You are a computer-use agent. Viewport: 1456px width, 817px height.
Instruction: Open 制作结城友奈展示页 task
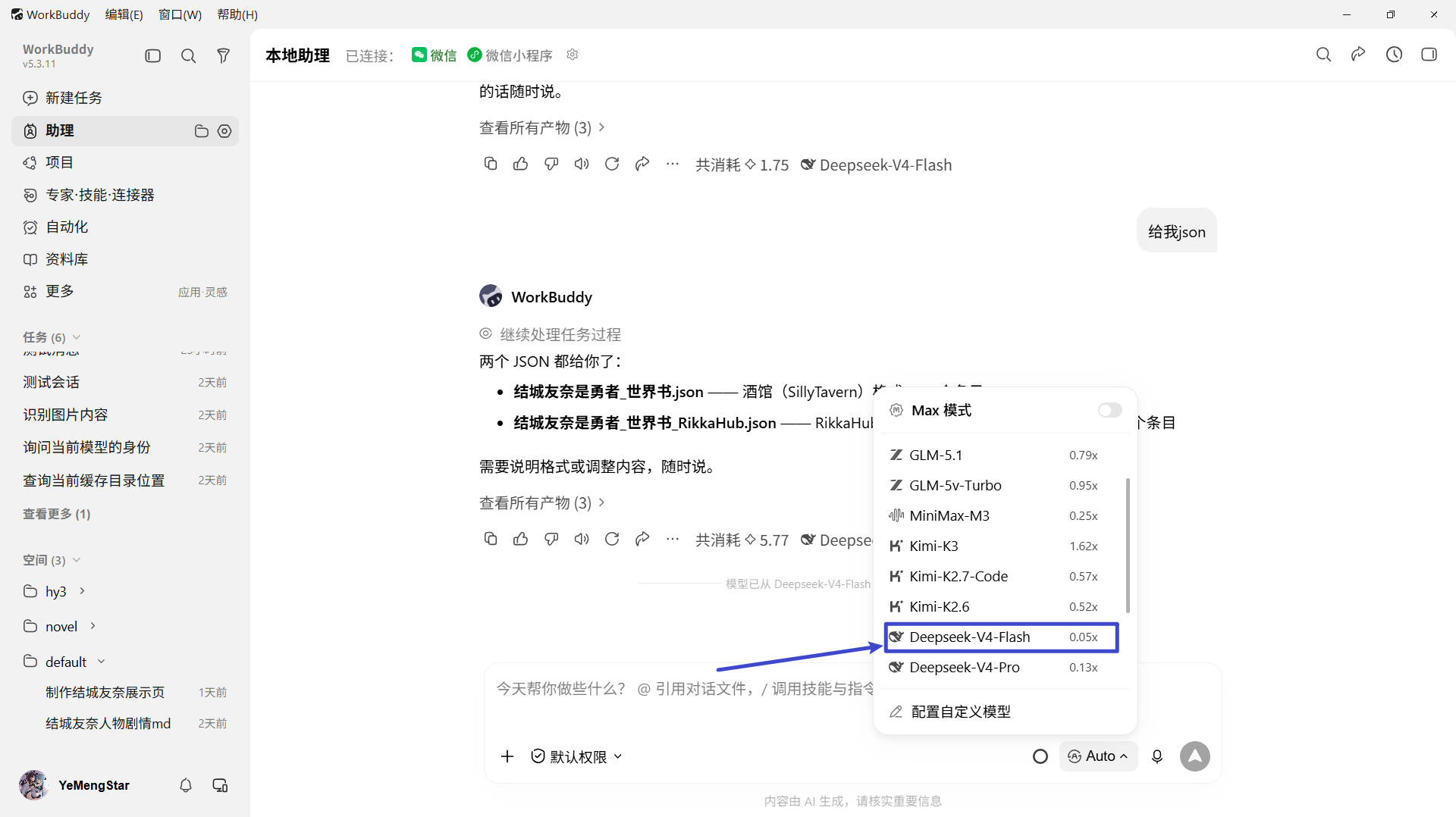click(x=125, y=692)
